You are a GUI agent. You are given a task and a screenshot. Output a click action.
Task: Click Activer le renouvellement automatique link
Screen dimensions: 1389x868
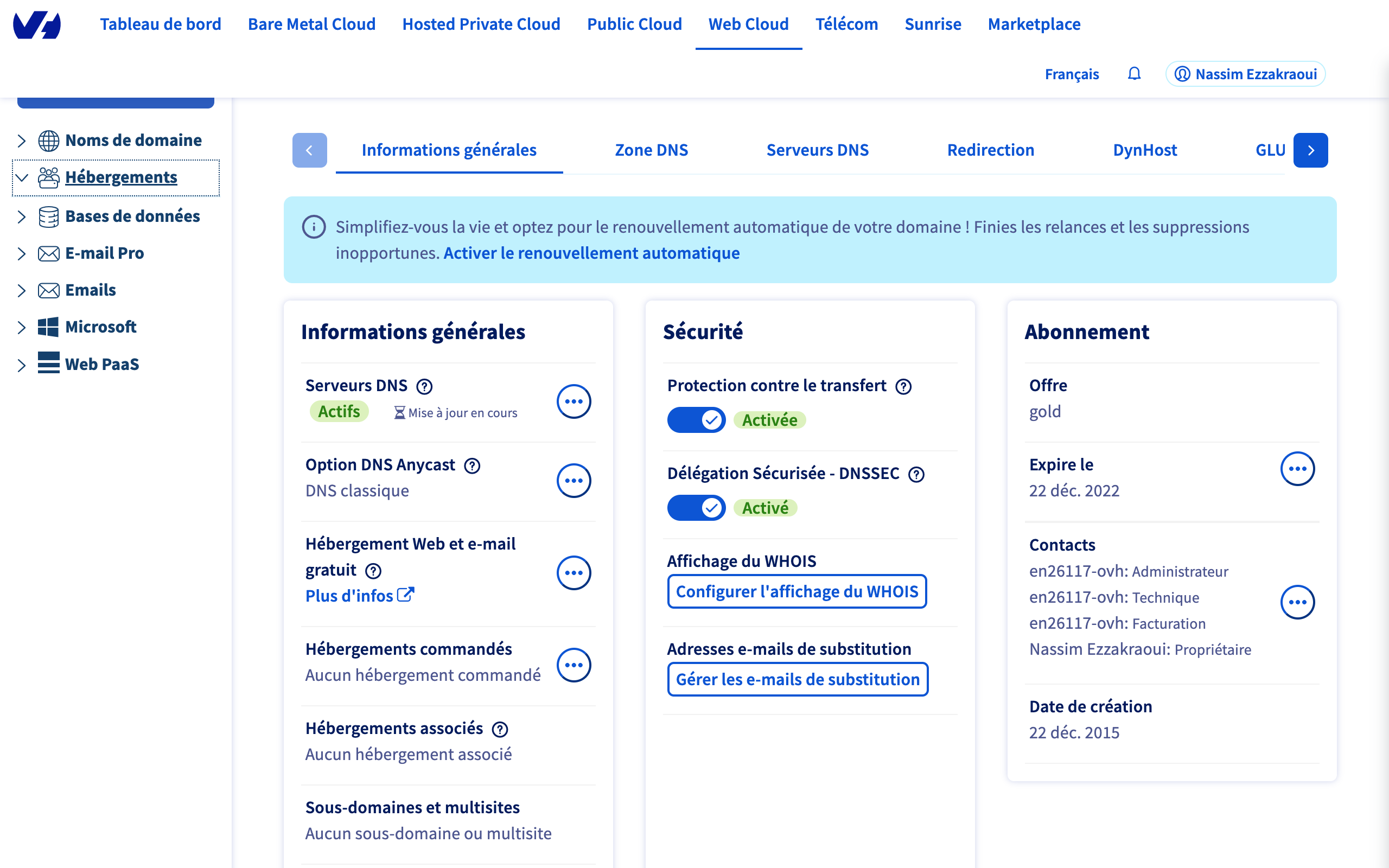tap(591, 253)
